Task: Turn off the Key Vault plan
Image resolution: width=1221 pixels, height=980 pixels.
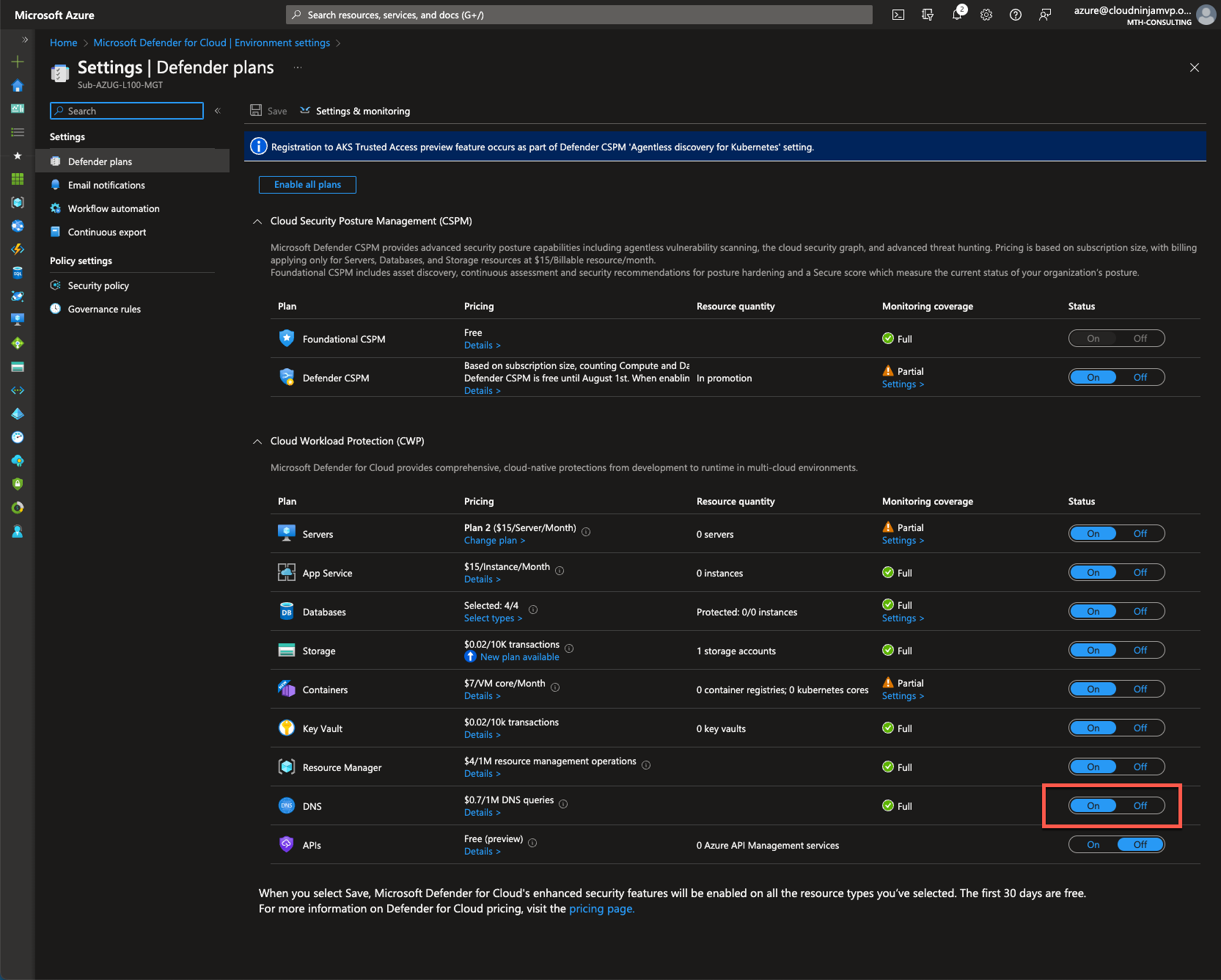Action: click(x=1140, y=728)
